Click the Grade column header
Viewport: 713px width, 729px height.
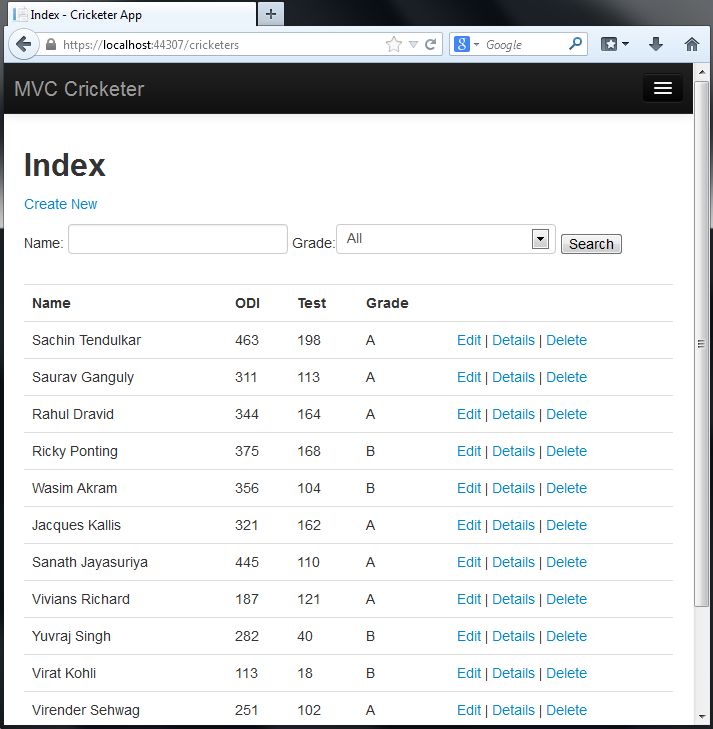pos(387,303)
